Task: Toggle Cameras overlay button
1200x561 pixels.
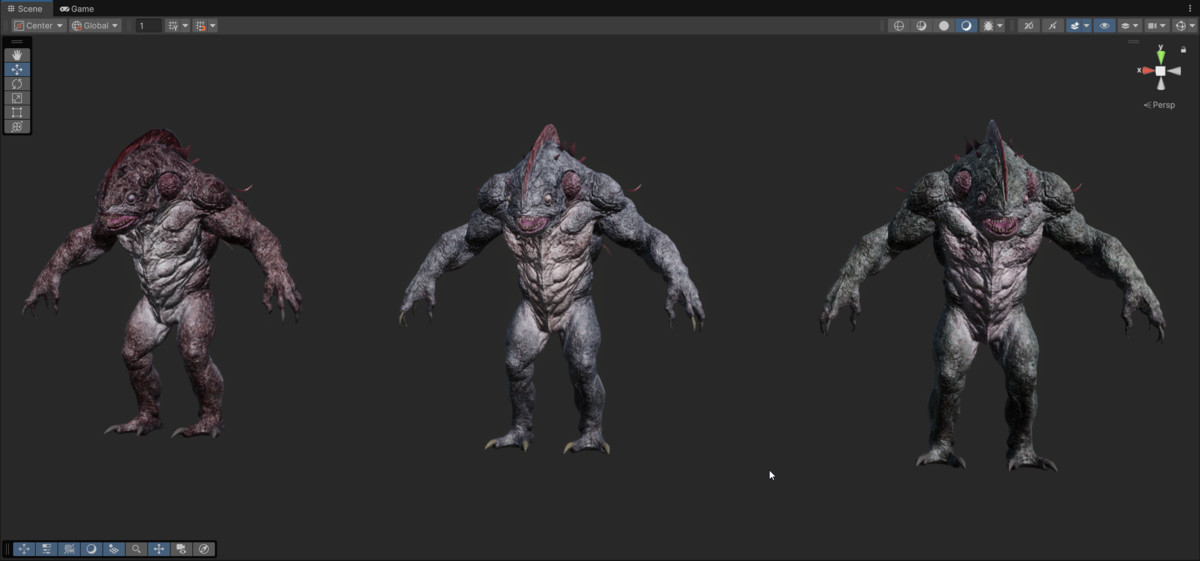Action: (181, 549)
